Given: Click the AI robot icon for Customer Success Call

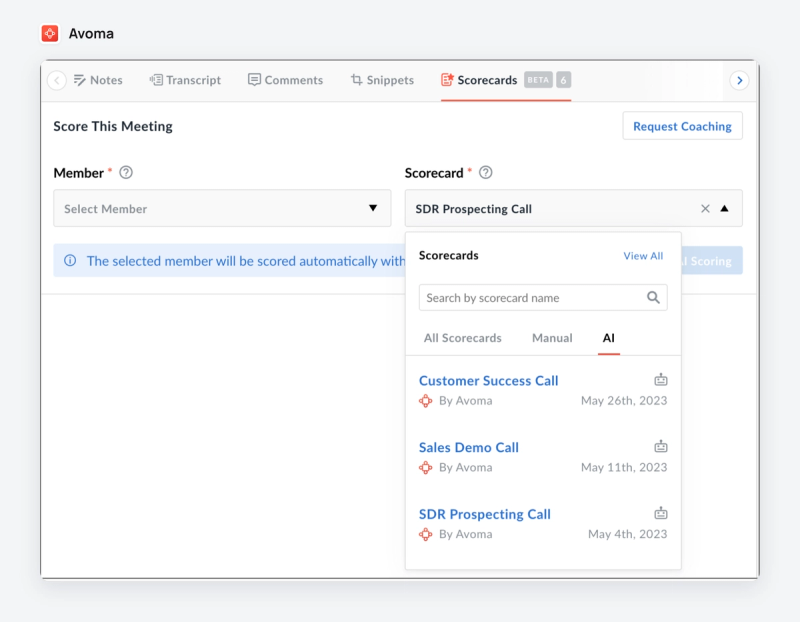Looking at the screenshot, I should (661, 380).
